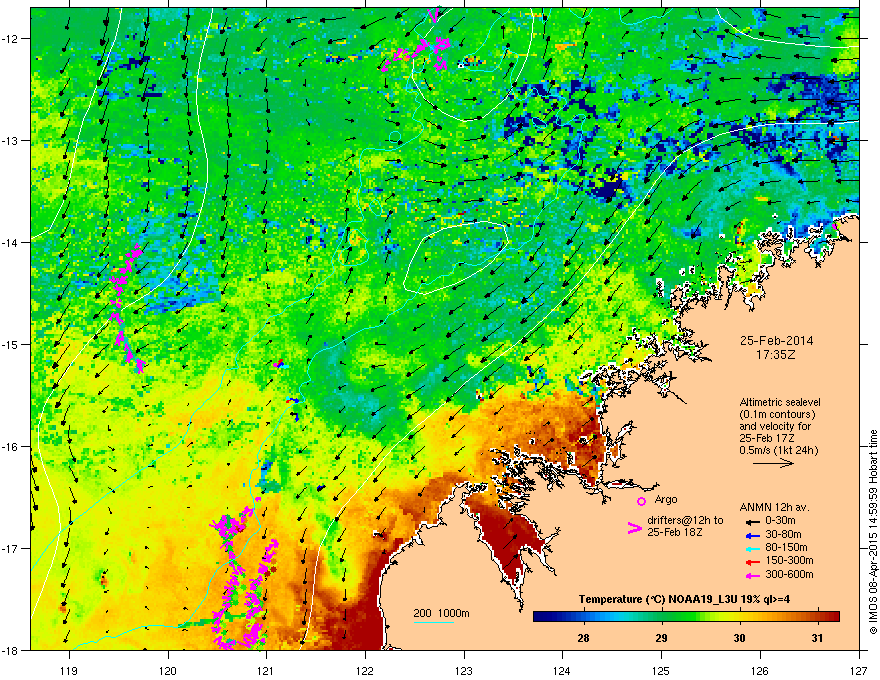Click the 'Argo' legend label
880x680 pixels.
pyautogui.click(x=666, y=499)
